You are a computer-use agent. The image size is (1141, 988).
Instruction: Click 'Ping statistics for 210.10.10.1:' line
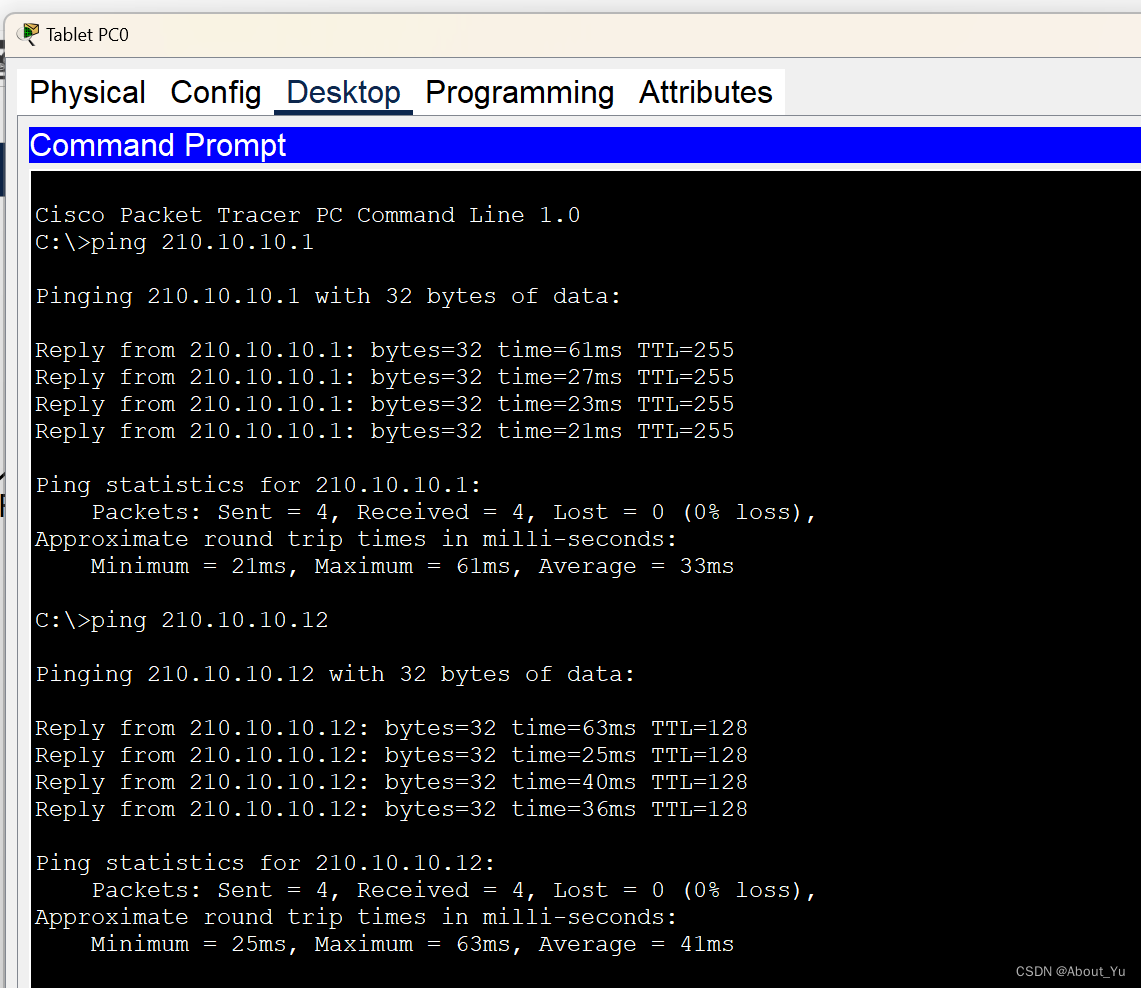pyautogui.click(x=258, y=485)
